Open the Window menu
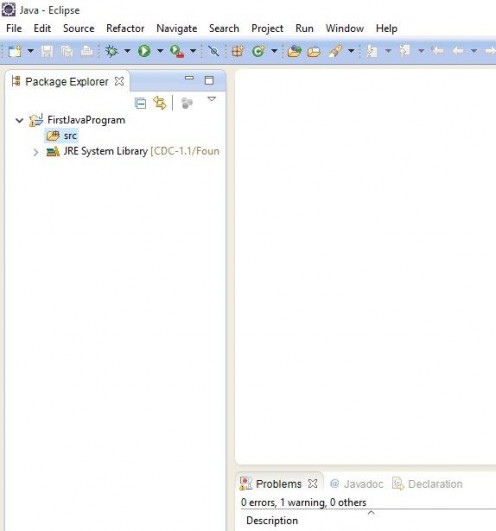496x531 pixels. pyautogui.click(x=345, y=28)
